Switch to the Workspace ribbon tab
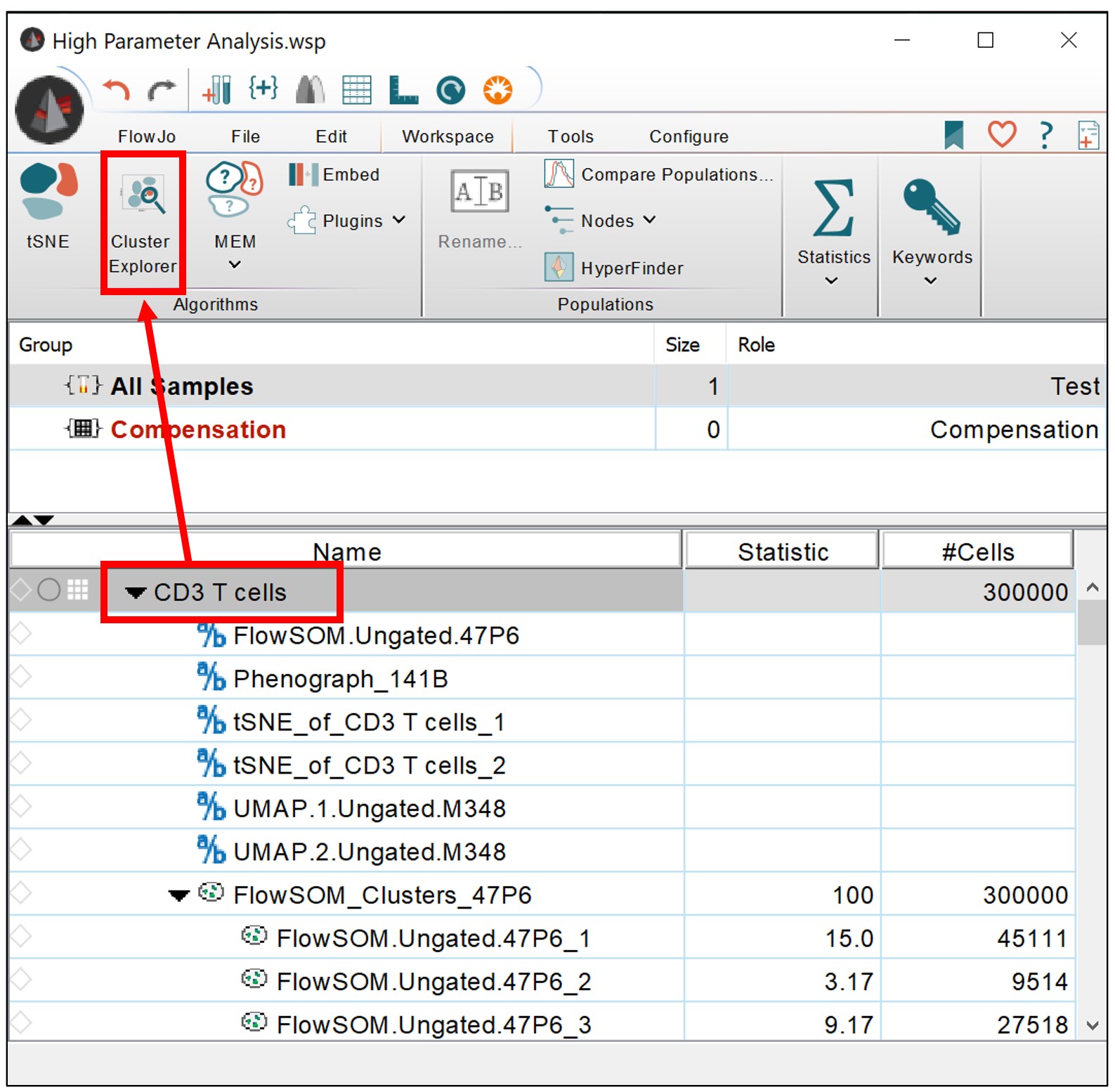Image resolution: width=1115 pixels, height=1092 pixels. (448, 136)
